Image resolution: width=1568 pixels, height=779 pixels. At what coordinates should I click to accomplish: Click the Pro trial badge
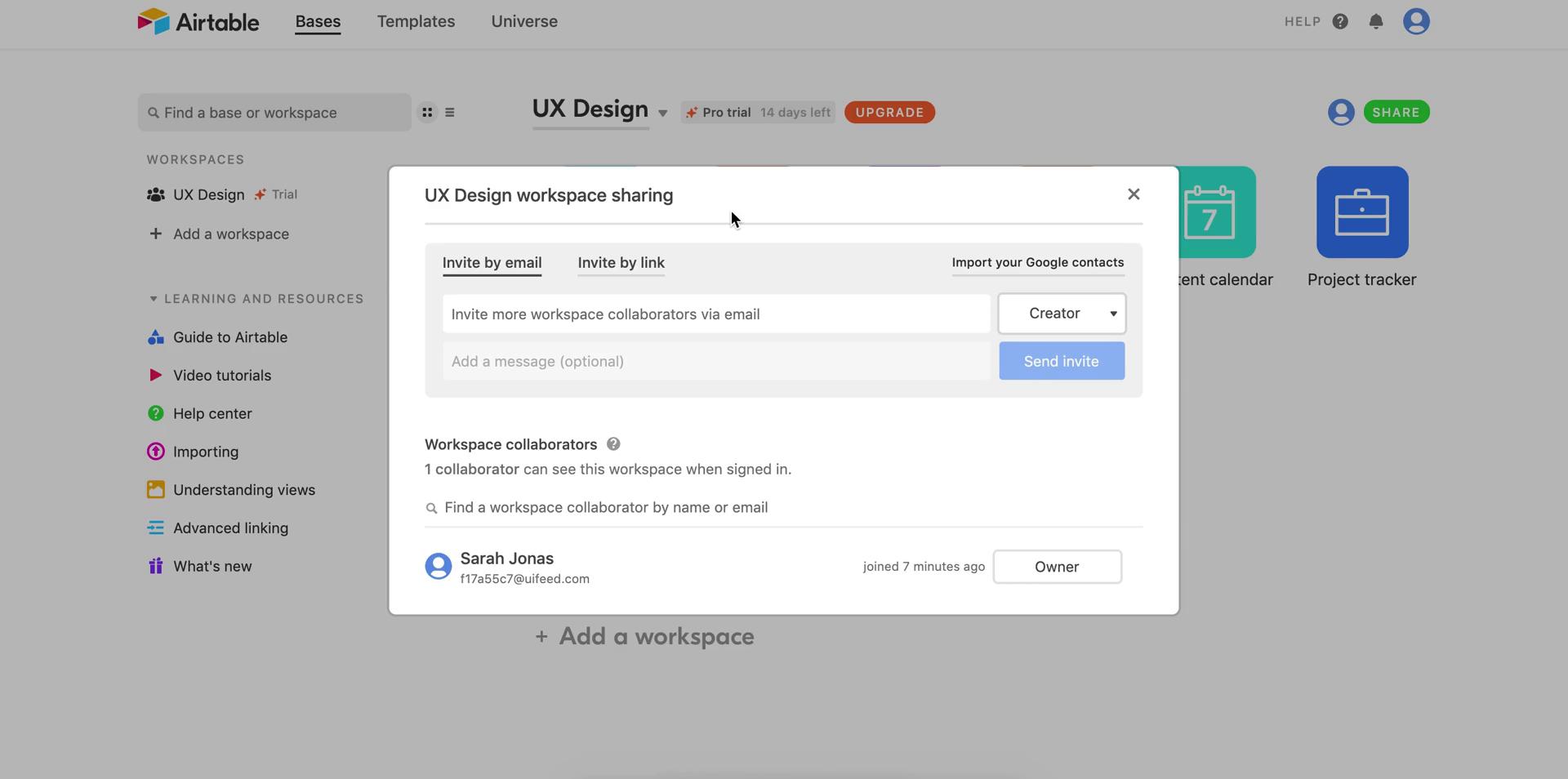758,113
